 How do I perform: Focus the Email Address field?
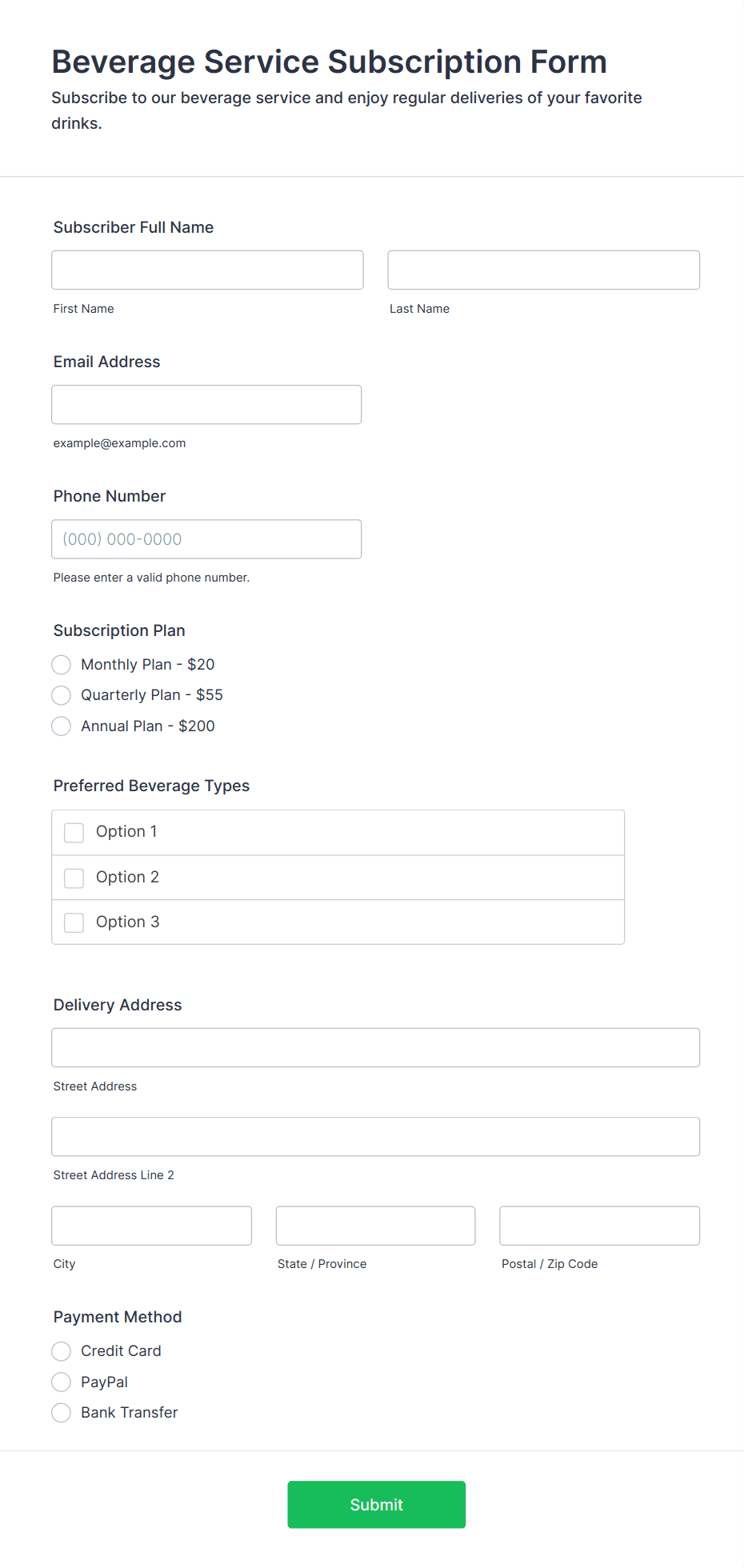coord(206,405)
